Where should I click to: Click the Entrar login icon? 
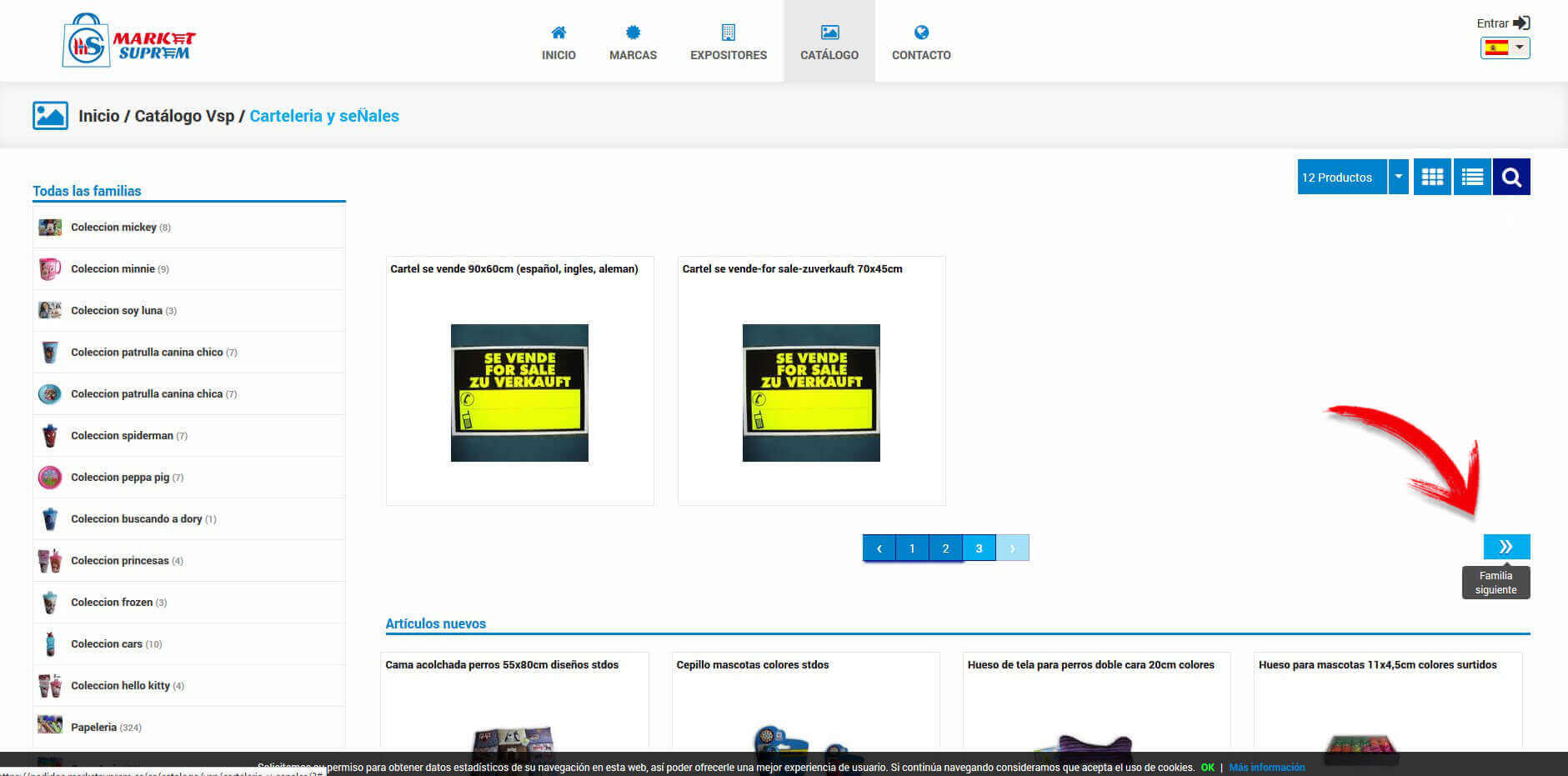click(1521, 23)
